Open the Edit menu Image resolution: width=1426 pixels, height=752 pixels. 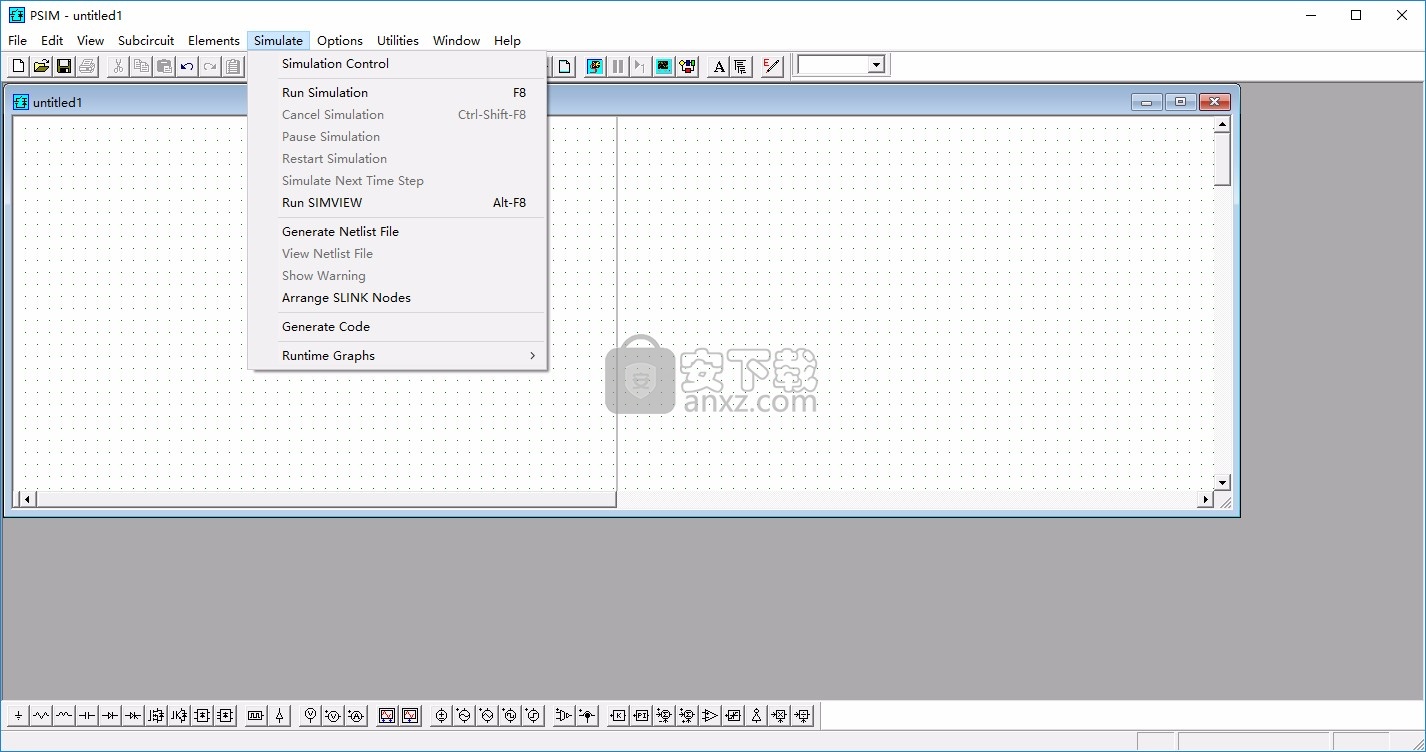[x=52, y=40]
